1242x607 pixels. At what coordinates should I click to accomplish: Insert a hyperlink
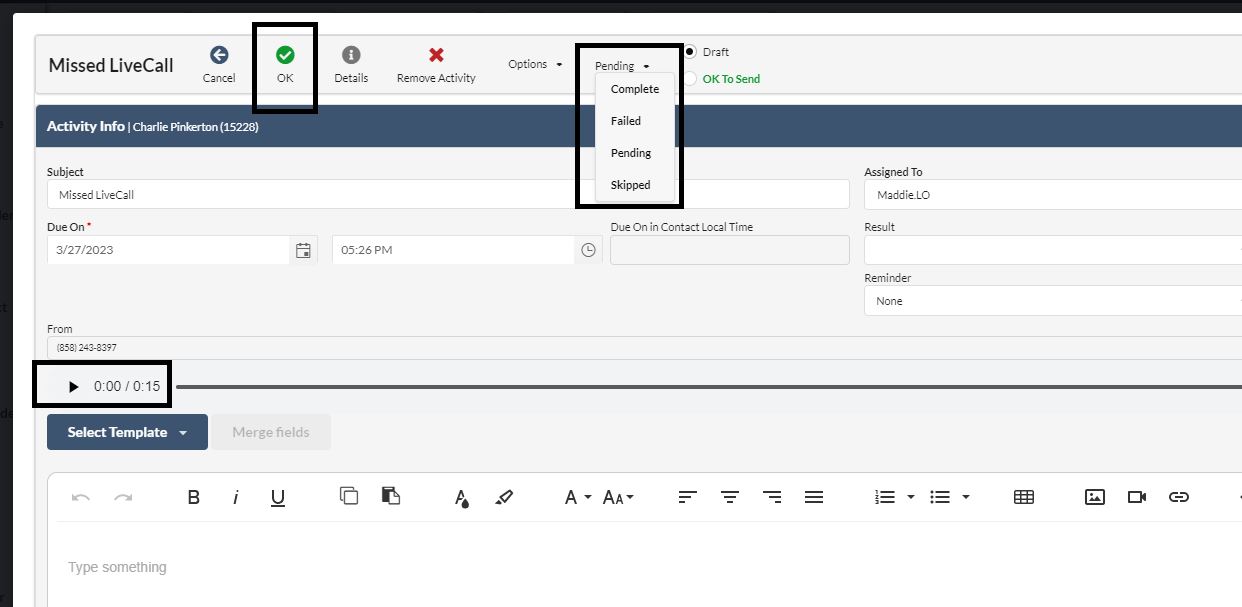(1179, 496)
